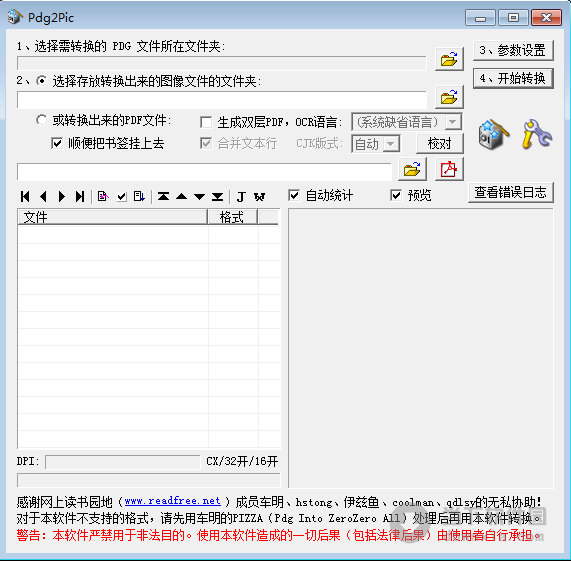Minimize the Pdg2Pic window
This screenshot has width=571, height=561.
point(480,17)
